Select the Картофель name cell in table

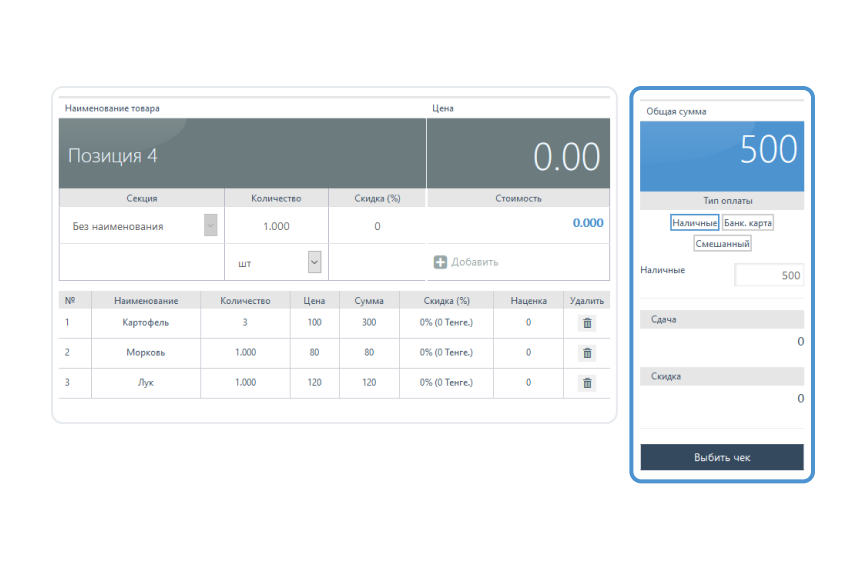coord(146,323)
